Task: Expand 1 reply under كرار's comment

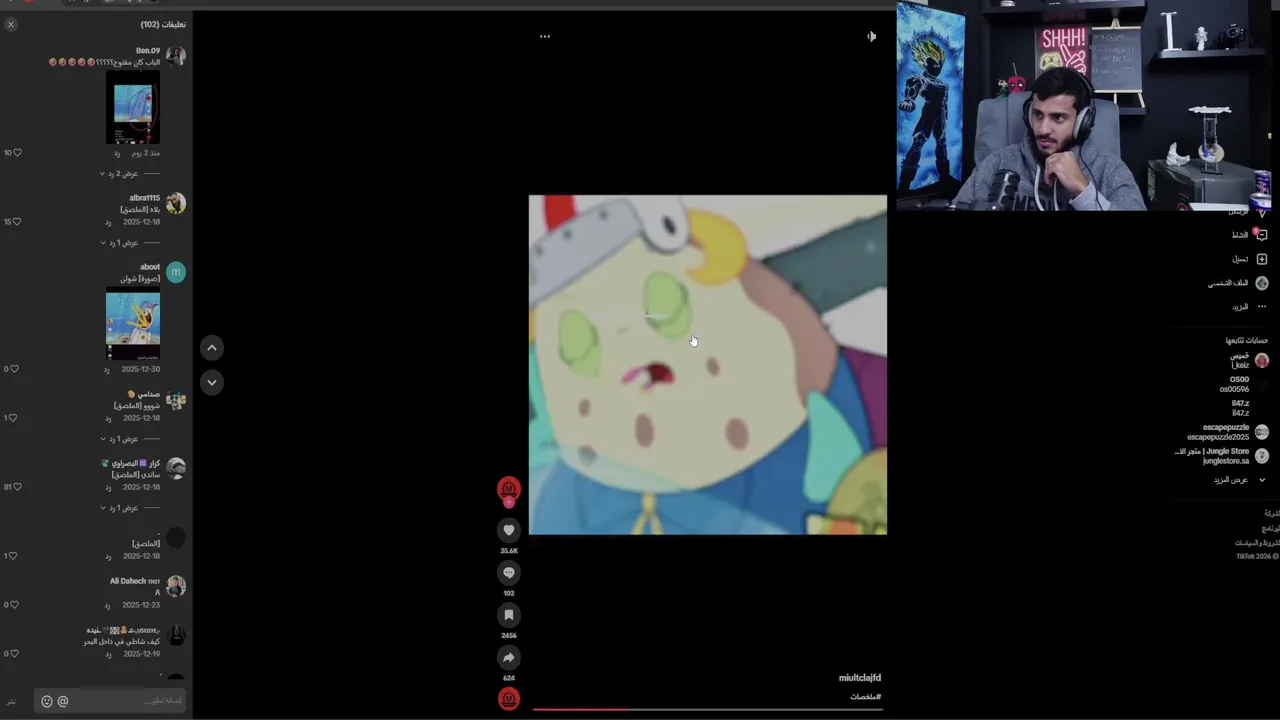Action: coord(119,508)
